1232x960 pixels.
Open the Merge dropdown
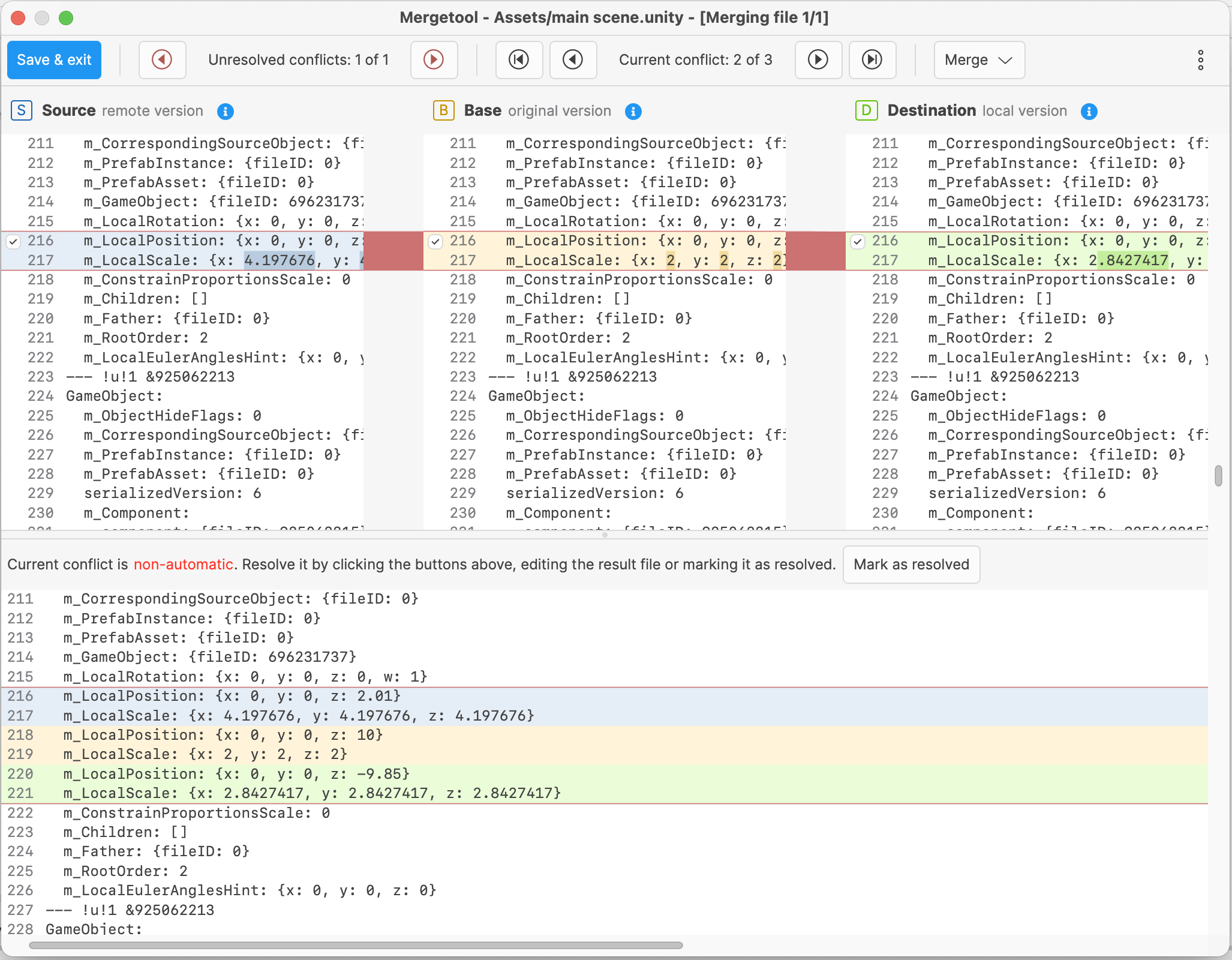[x=979, y=59]
